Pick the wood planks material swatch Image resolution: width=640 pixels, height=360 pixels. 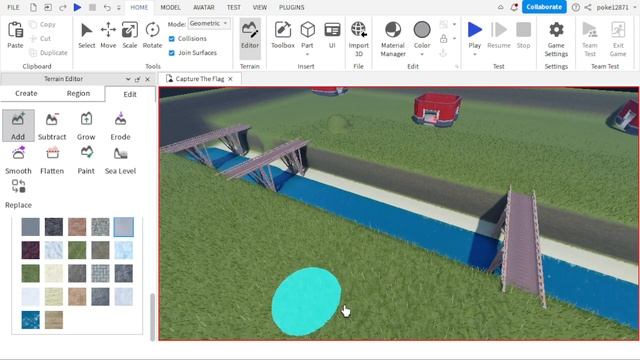pyautogui.click(x=54, y=320)
